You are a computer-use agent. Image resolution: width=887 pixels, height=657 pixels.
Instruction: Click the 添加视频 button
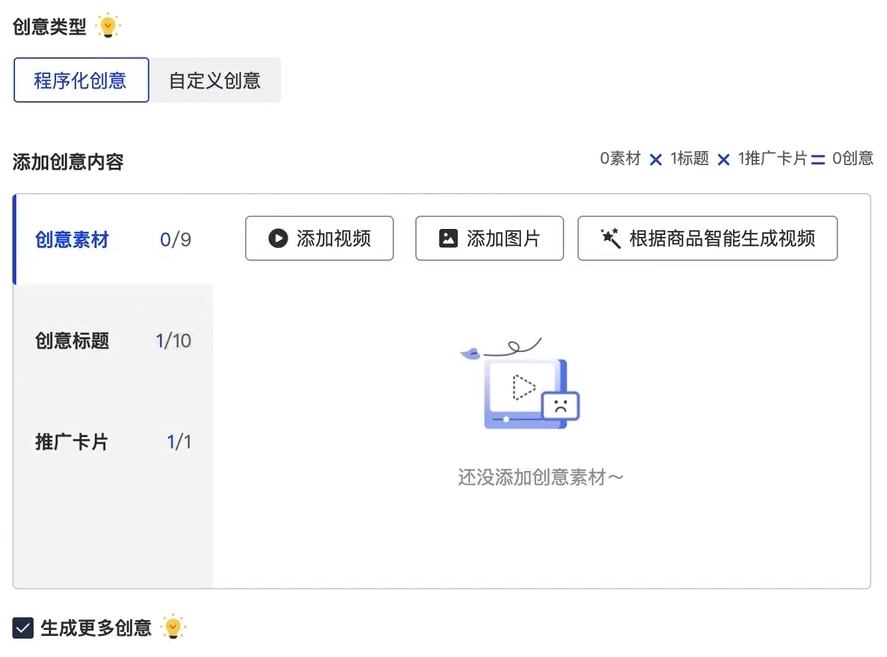point(320,238)
